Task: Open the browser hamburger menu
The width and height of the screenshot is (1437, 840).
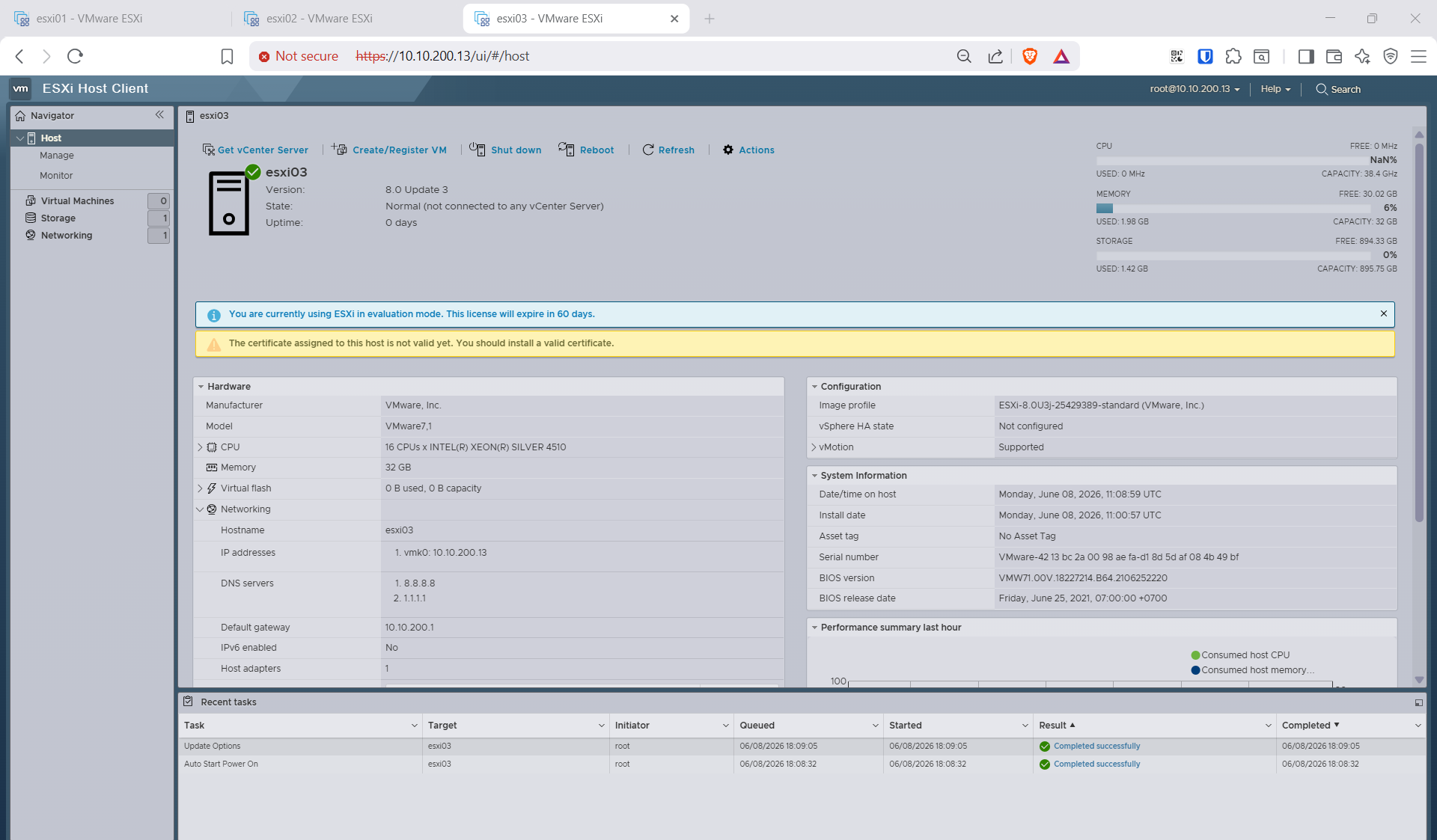Action: 1418,56
